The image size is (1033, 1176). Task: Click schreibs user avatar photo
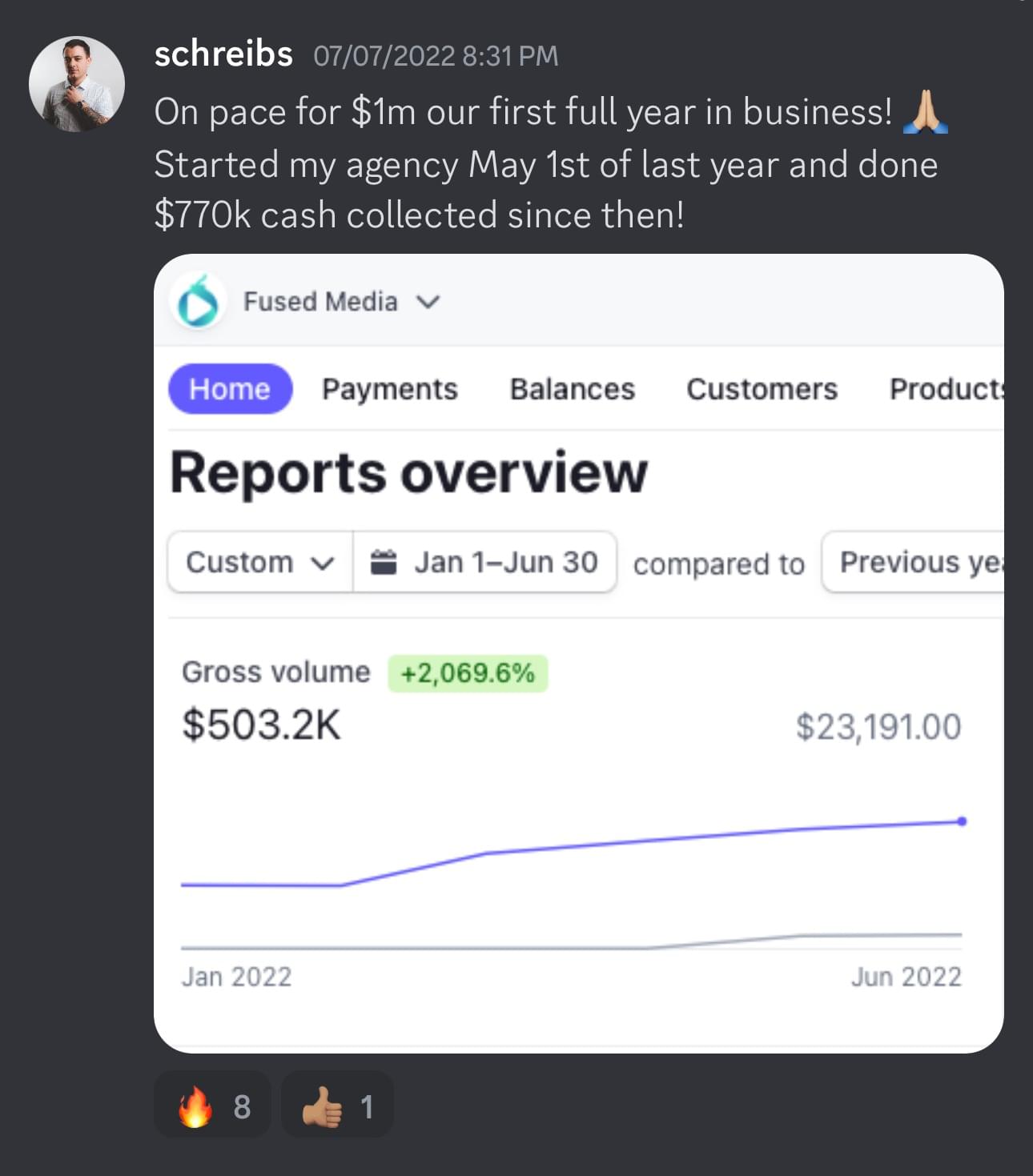point(77,84)
